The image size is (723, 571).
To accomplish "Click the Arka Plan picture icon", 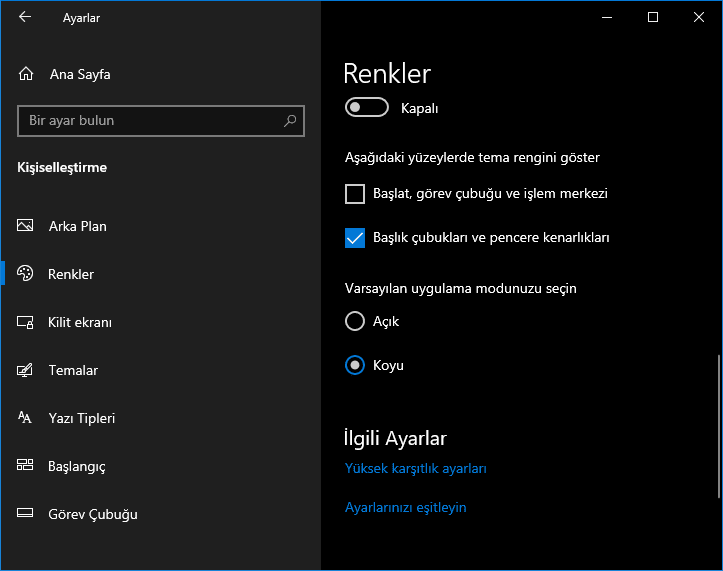I will coord(25,226).
